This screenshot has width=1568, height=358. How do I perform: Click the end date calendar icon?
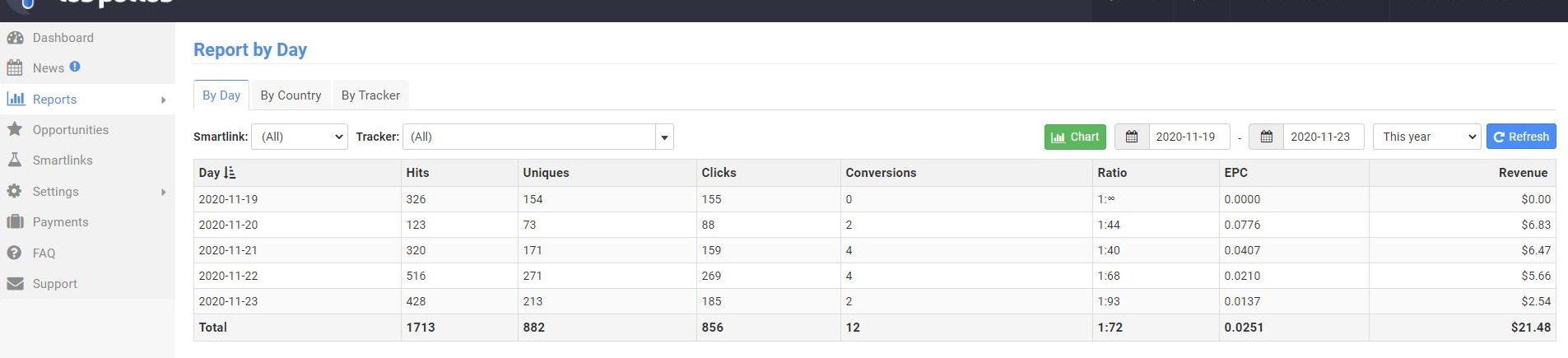pyautogui.click(x=1266, y=137)
